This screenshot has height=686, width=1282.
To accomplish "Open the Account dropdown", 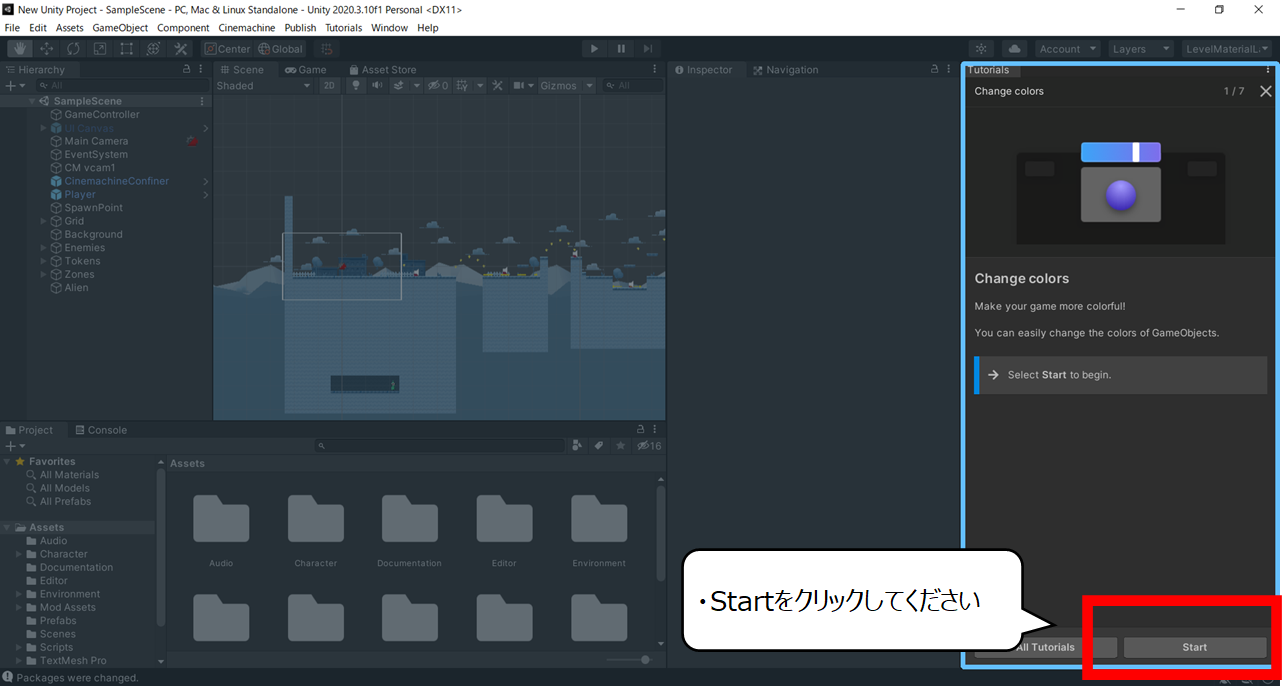I will pyautogui.click(x=1067, y=49).
